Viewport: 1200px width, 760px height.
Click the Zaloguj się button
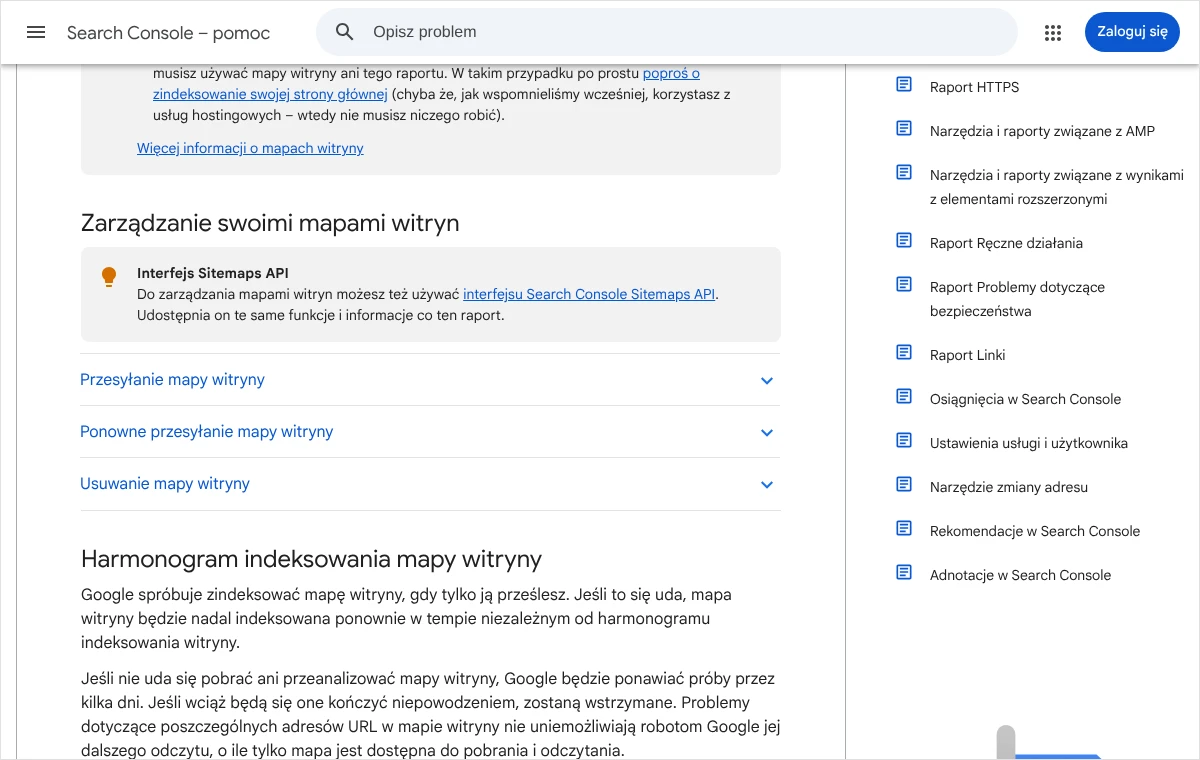point(1132,32)
